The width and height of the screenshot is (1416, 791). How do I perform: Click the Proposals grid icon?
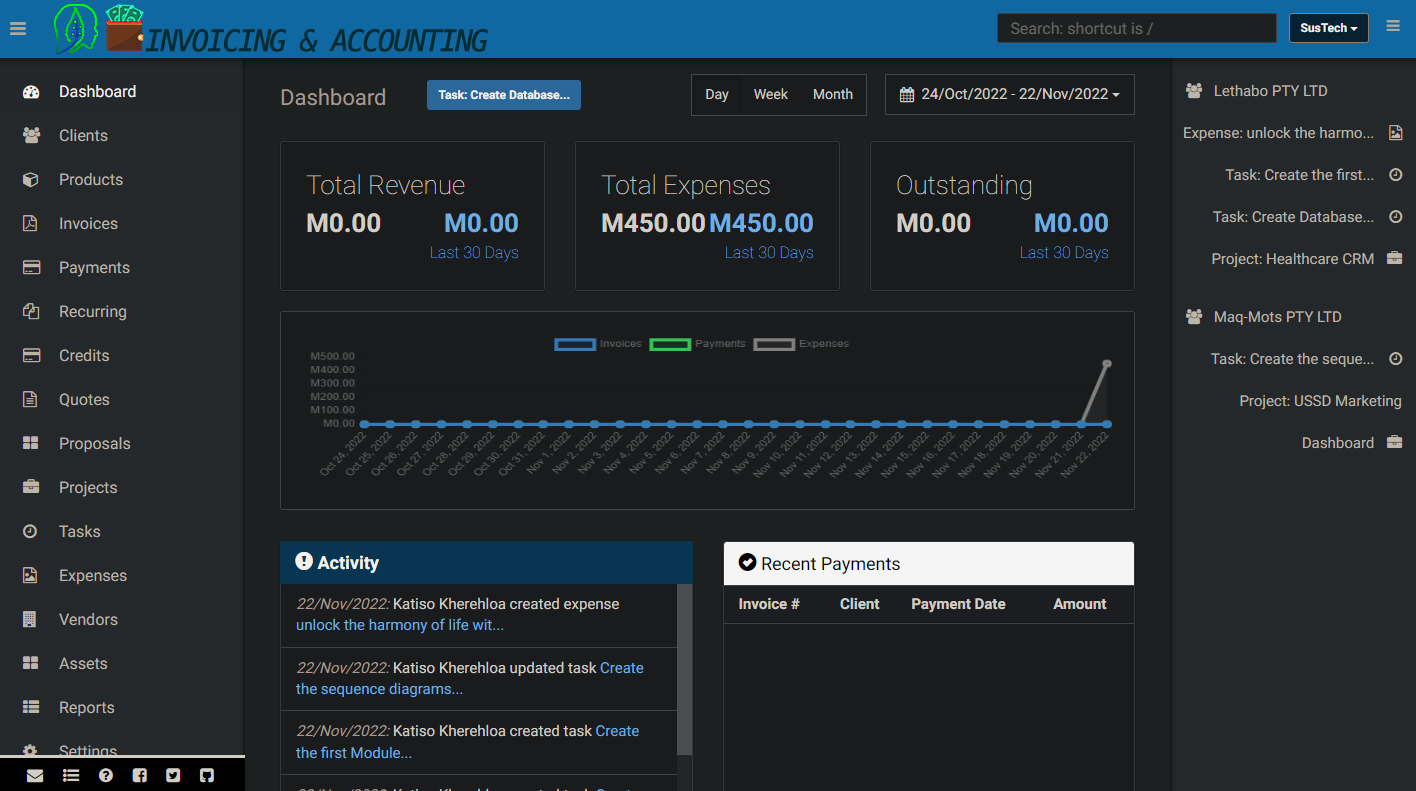[31, 444]
